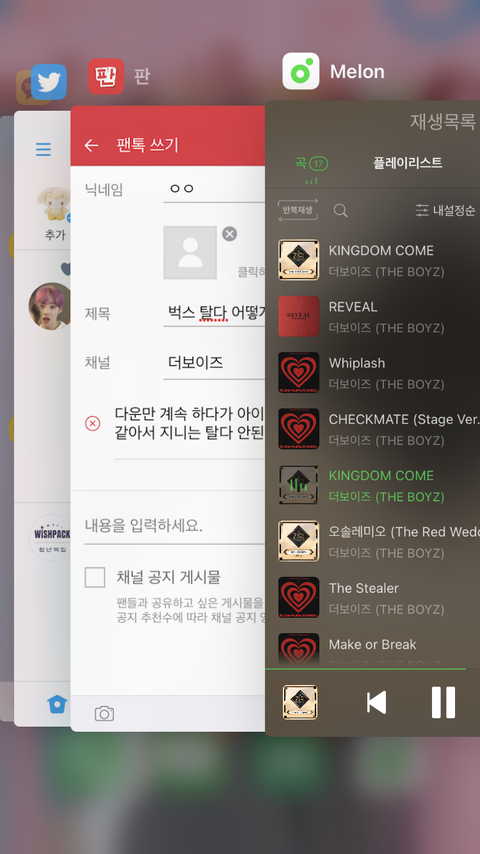Click the green playback progress bar
The image size is (480, 854).
[x=365, y=668]
